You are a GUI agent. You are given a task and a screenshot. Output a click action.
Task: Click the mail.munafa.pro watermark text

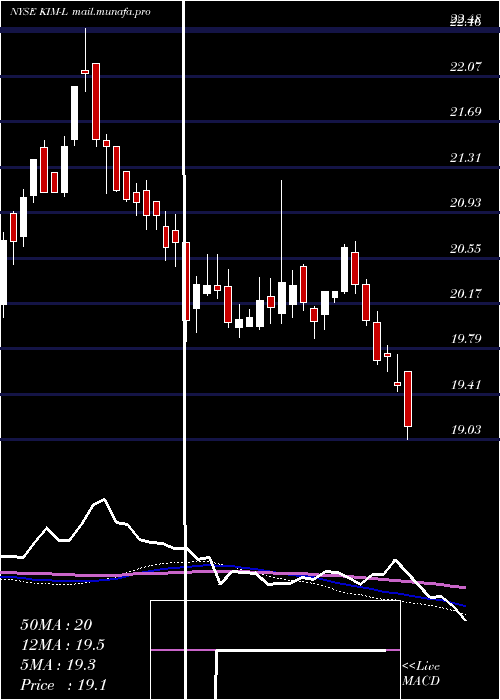(x=110, y=12)
